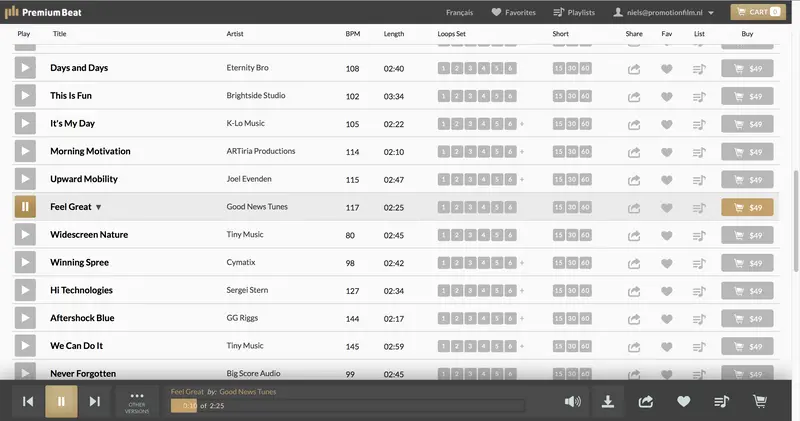Viewport: 800px width, 421px height.
Task: Share the Morning Motivation track
Action: pos(634,152)
